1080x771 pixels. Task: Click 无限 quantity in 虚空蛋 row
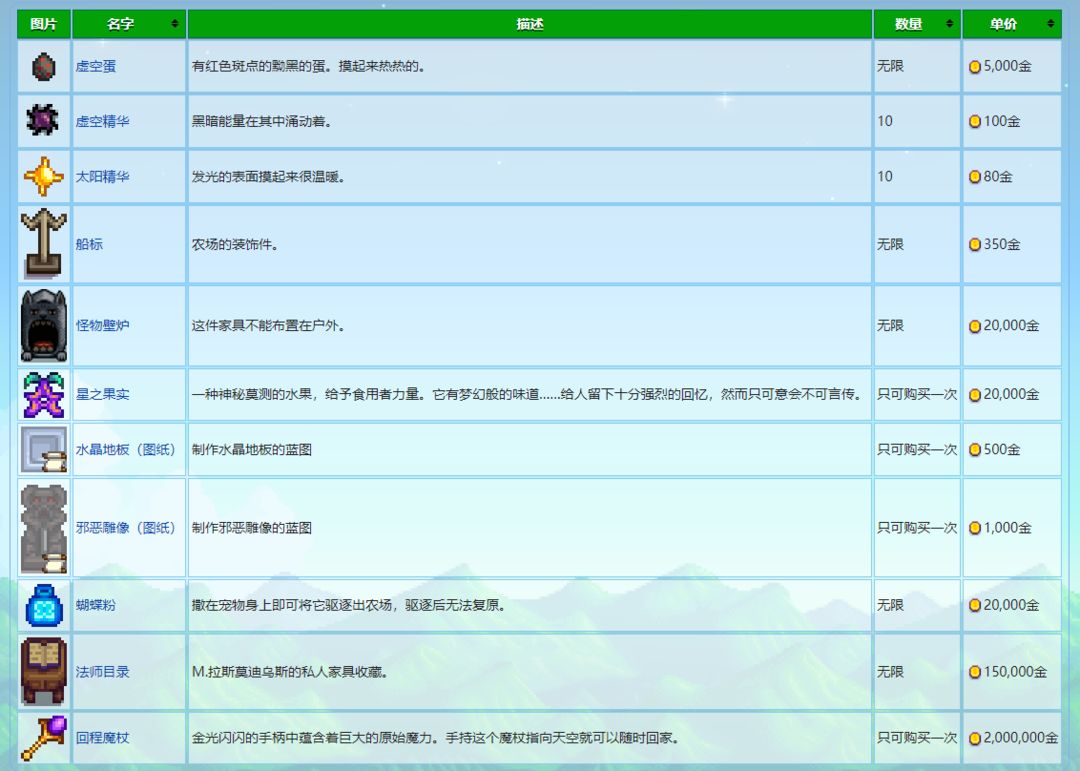coord(891,66)
